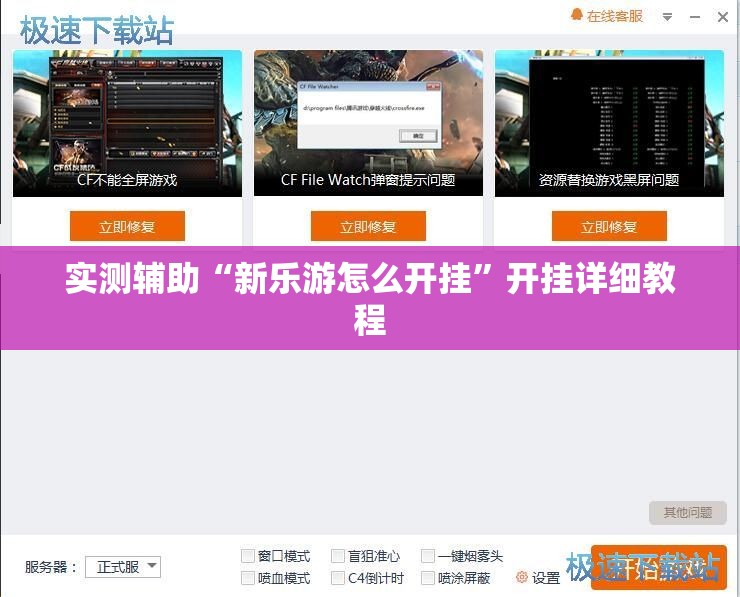Open the 资源替换游戏黑屏问题 thumbnail
Viewport: 740px width, 597px height.
tap(609, 124)
